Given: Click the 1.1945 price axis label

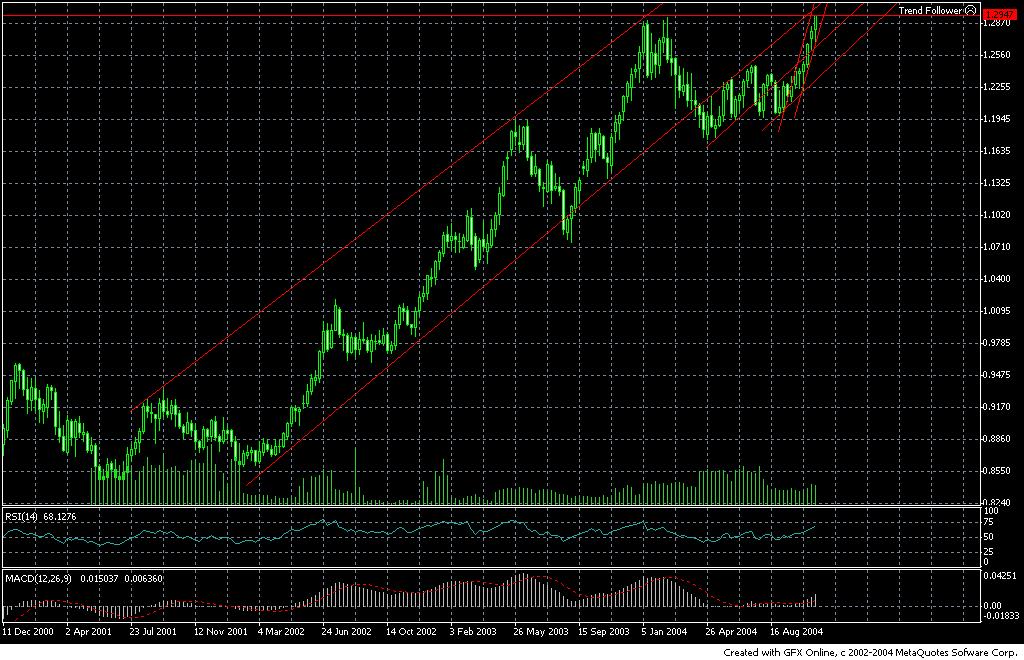Looking at the screenshot, I should pos(997,119).
